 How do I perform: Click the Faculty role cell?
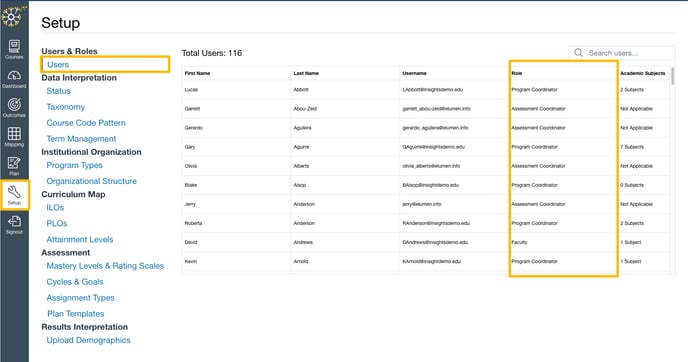[x=519, y=242]
